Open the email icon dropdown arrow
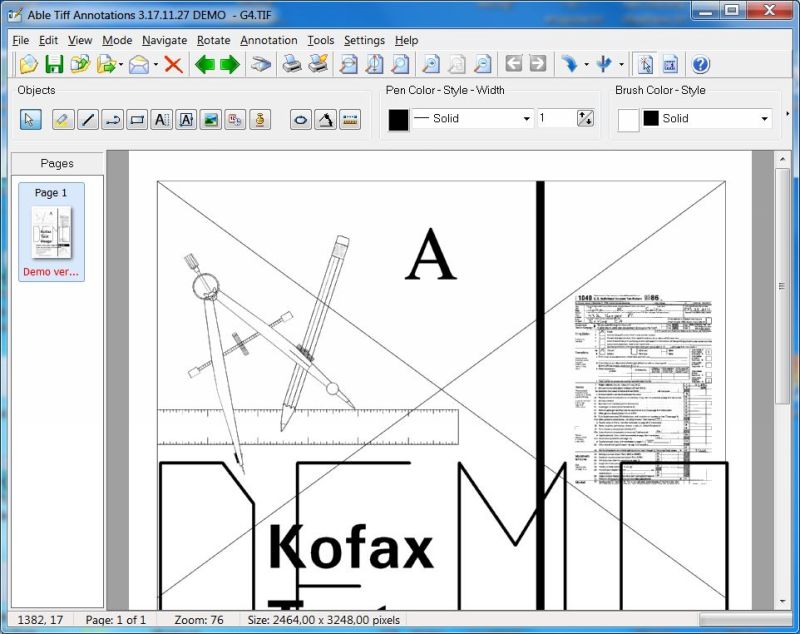Image resolution: width=800 pixels, height=634 pixels. (155, 65)
